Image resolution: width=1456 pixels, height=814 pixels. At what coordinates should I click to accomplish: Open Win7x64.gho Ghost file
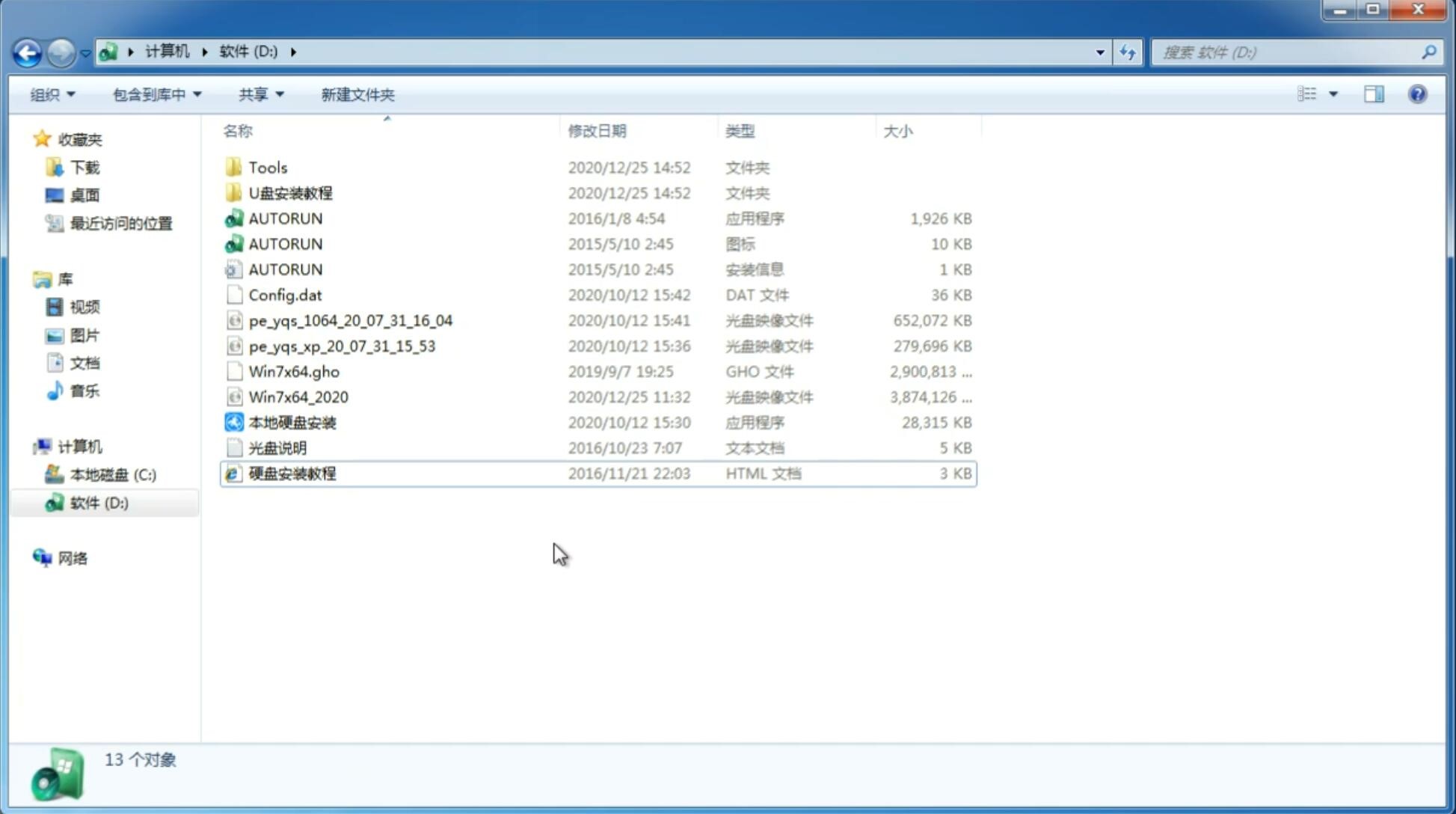click(295, 371)
